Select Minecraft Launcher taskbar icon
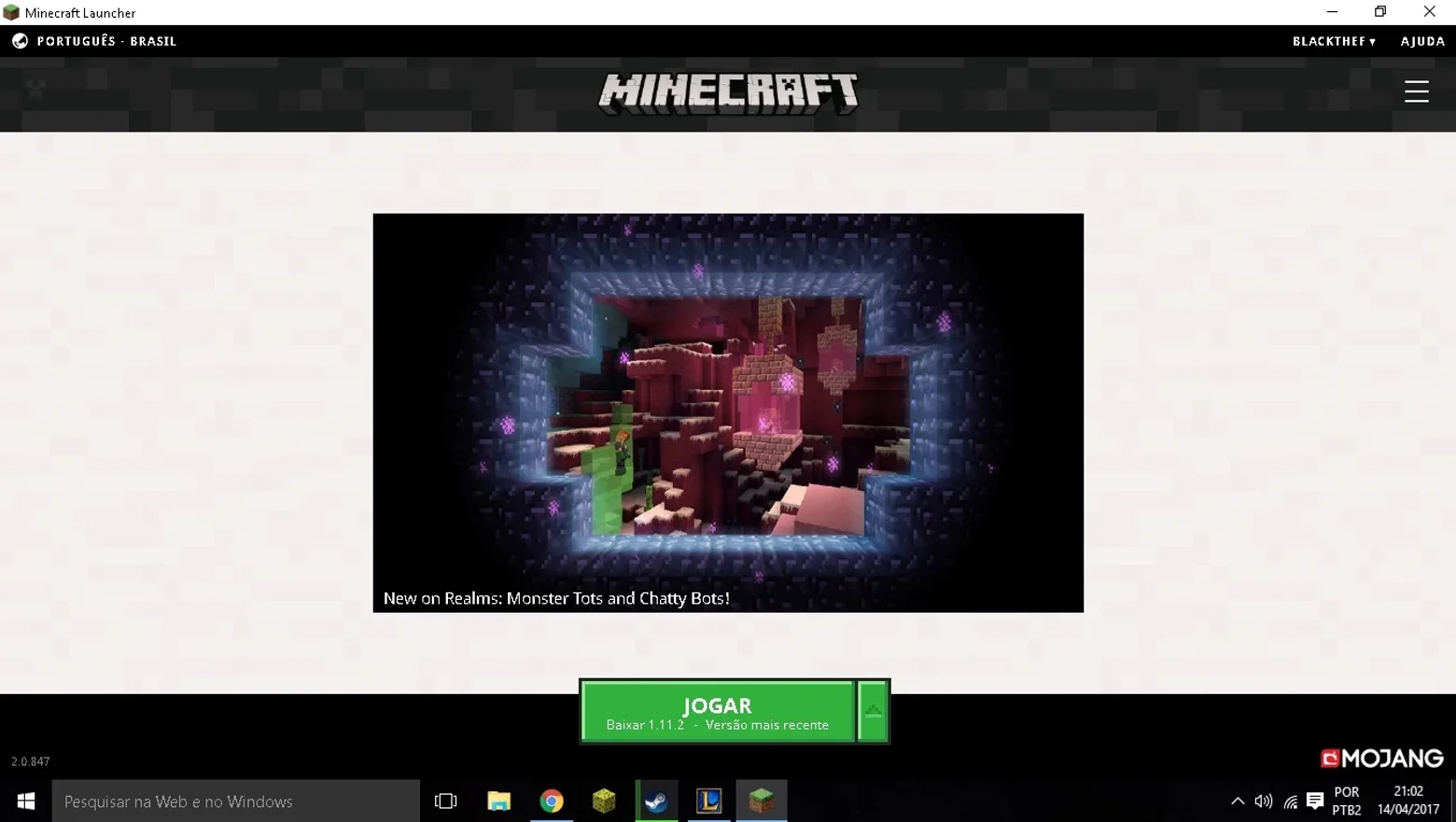Viewport: 1456px width, 822px height. coord(762,801)
